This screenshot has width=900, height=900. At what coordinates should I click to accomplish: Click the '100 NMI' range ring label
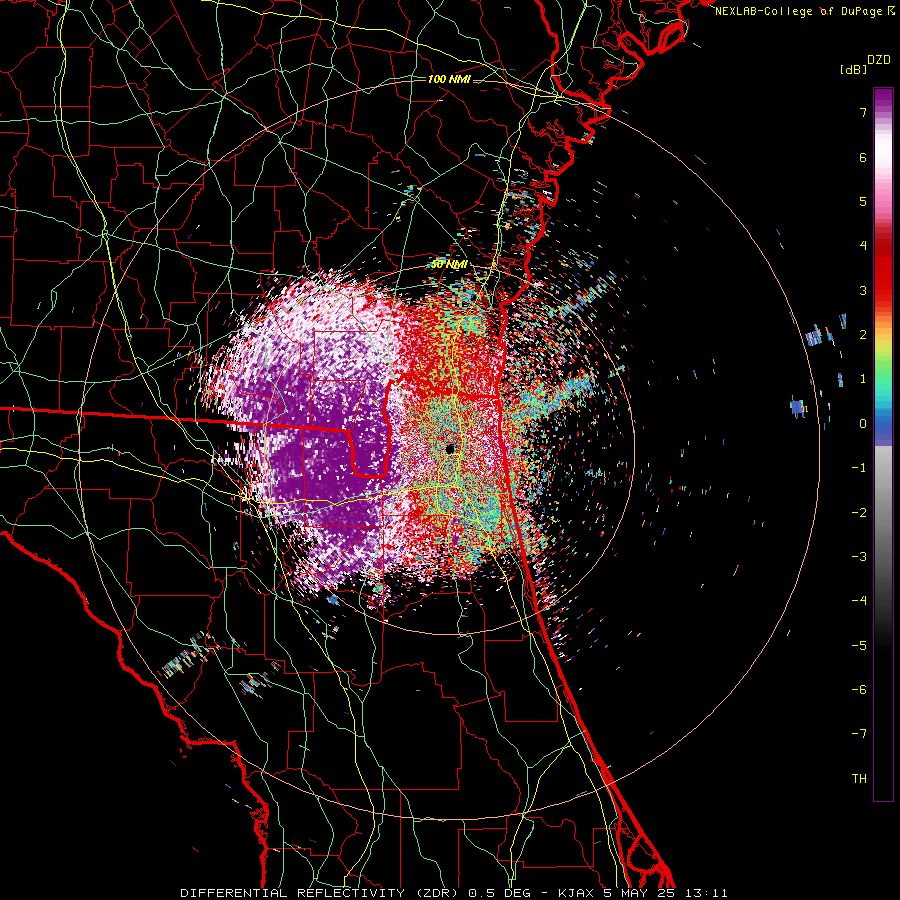tap(449, 79)
